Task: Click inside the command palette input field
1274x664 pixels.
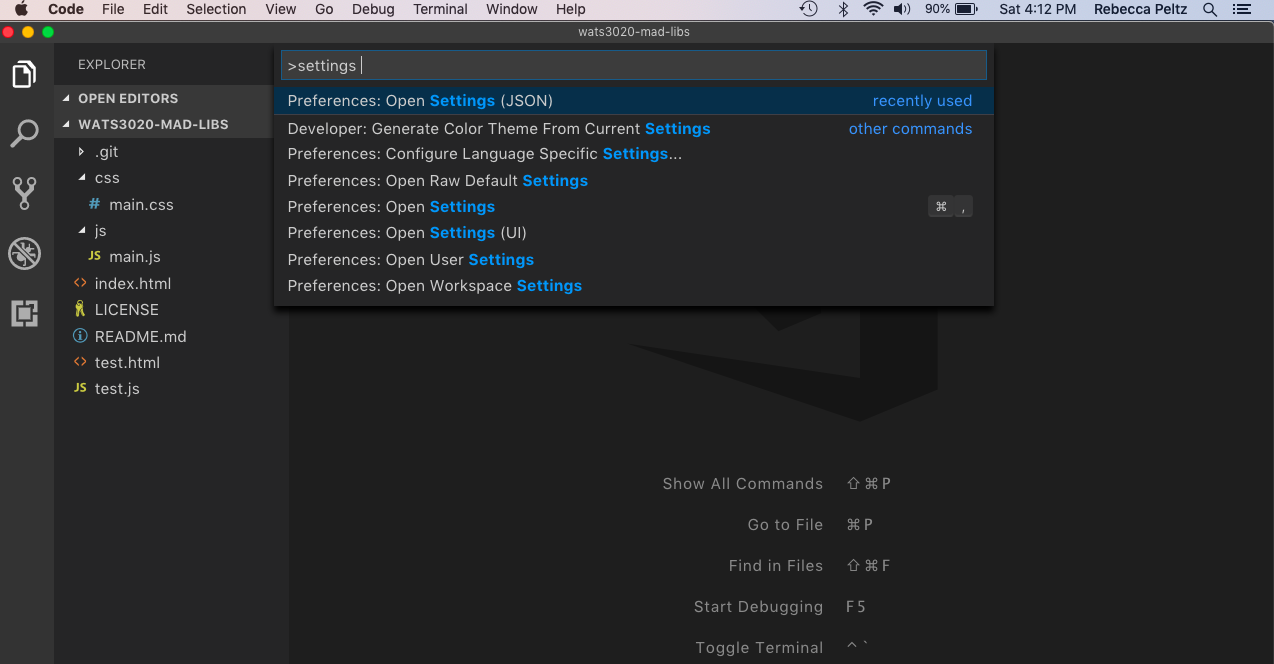Action: click(633, 64)
